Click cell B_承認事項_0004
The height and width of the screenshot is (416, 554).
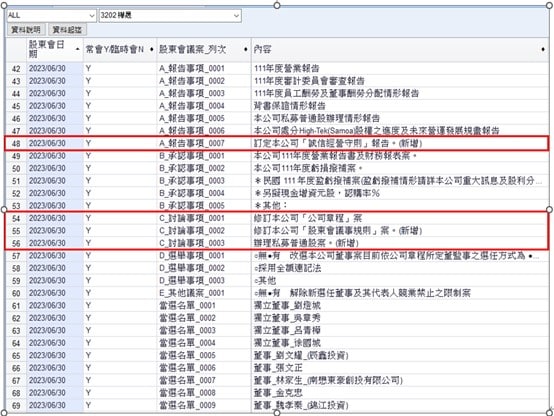click(204, 193)
